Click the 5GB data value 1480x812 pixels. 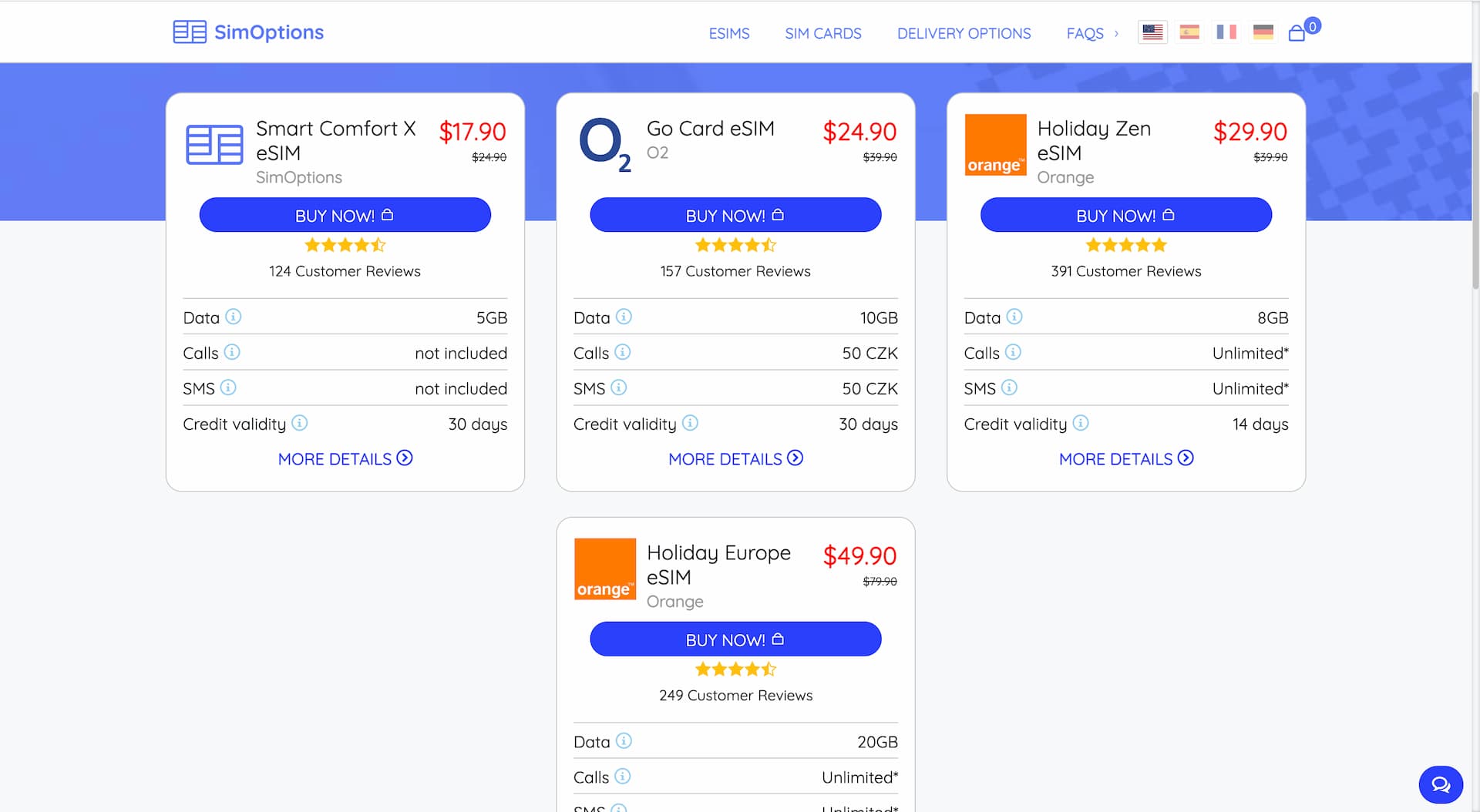pos(492,317)
